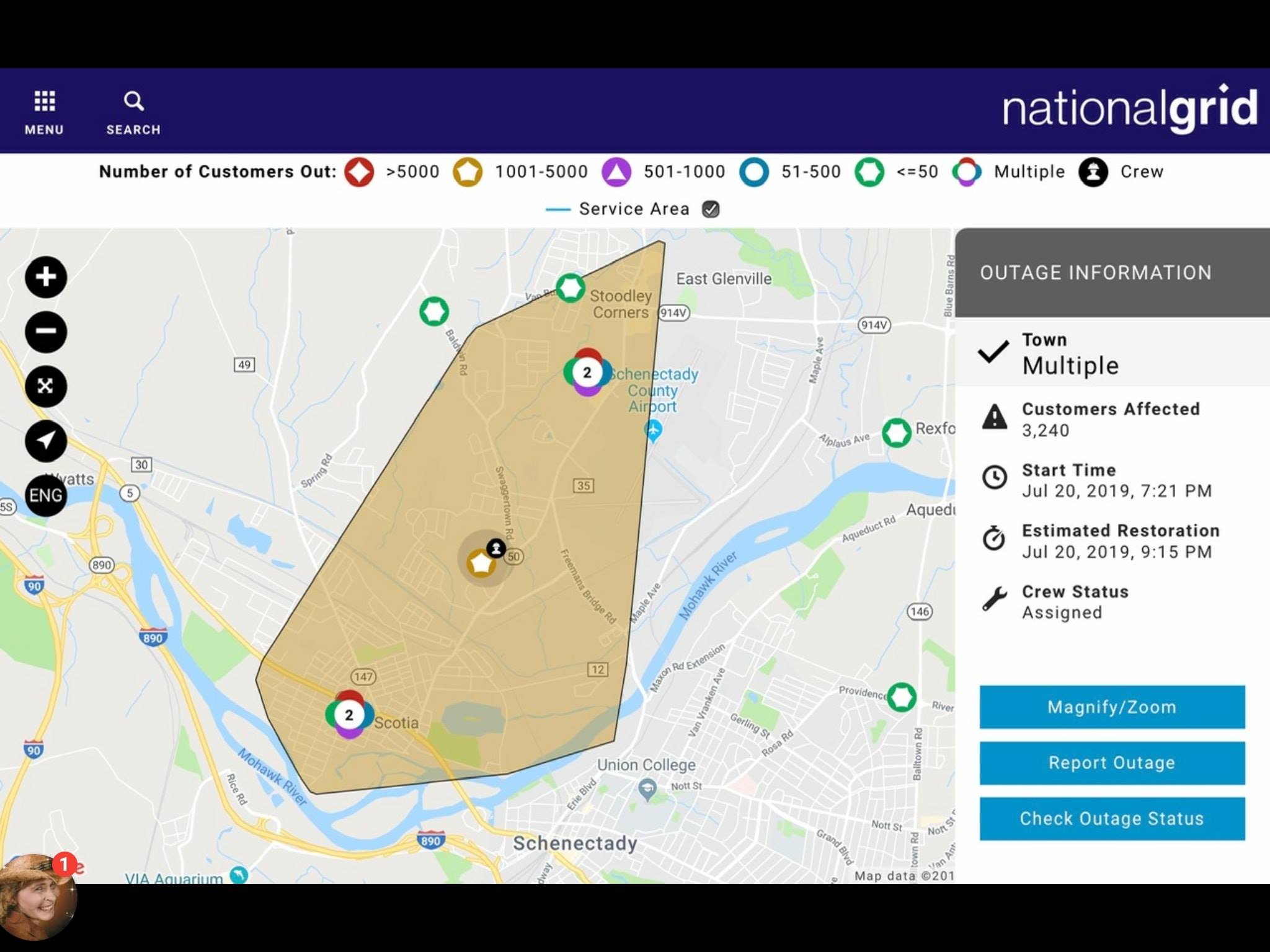Open the main Menu grid

point(44,112)
